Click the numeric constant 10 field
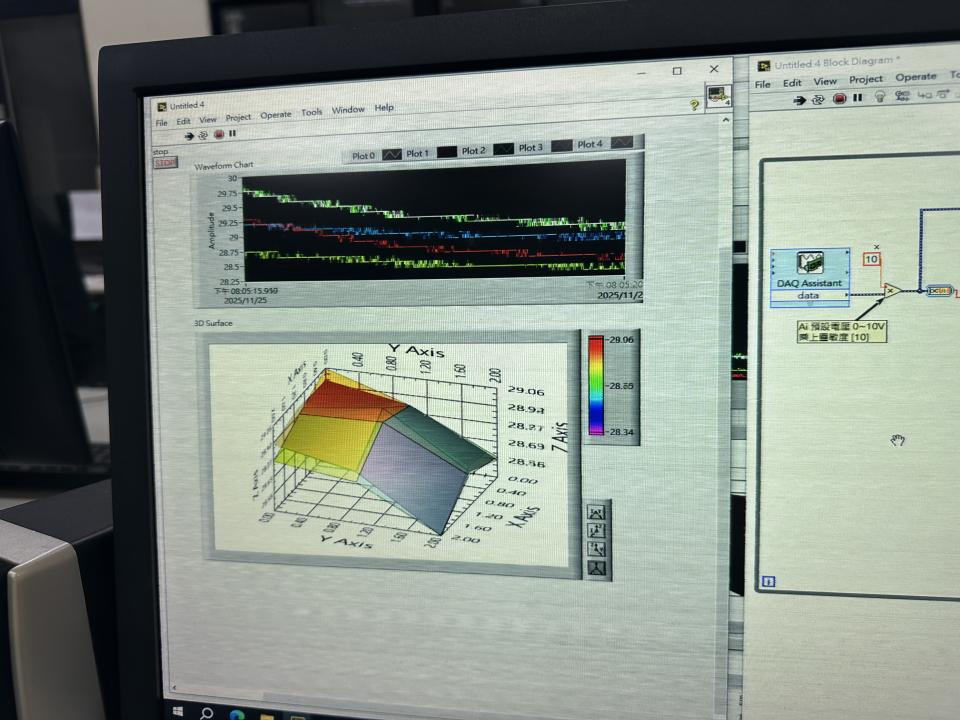This screenshot has width=960, height=720. [x=872, y=259]
